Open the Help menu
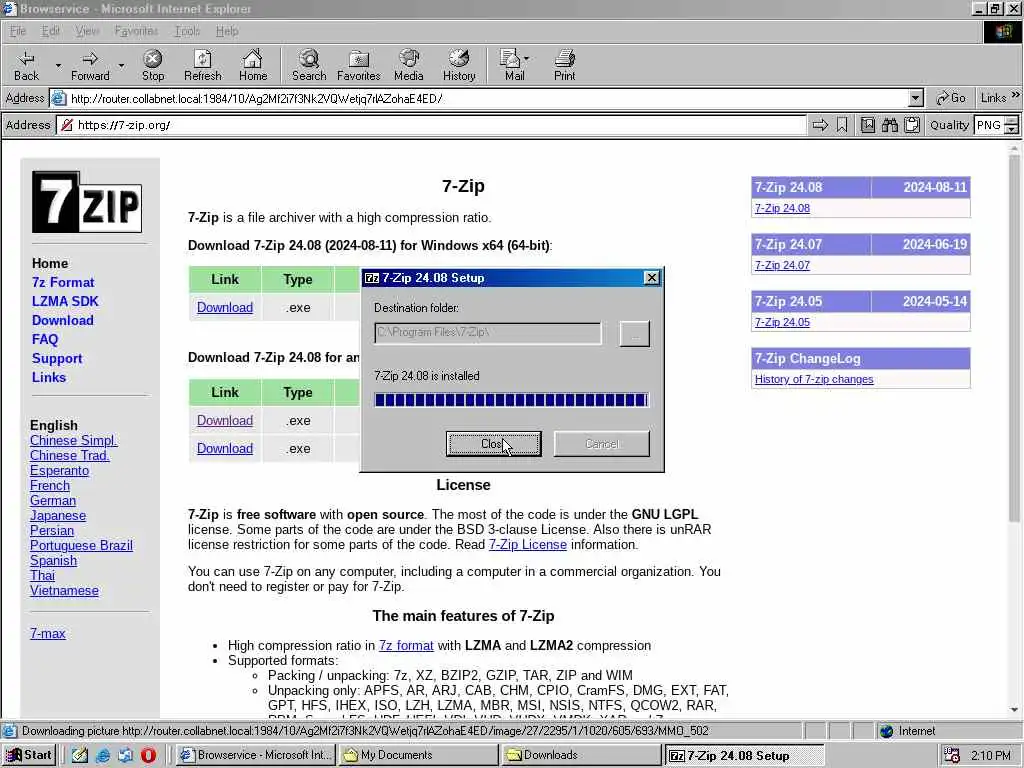 coord(227,31)
